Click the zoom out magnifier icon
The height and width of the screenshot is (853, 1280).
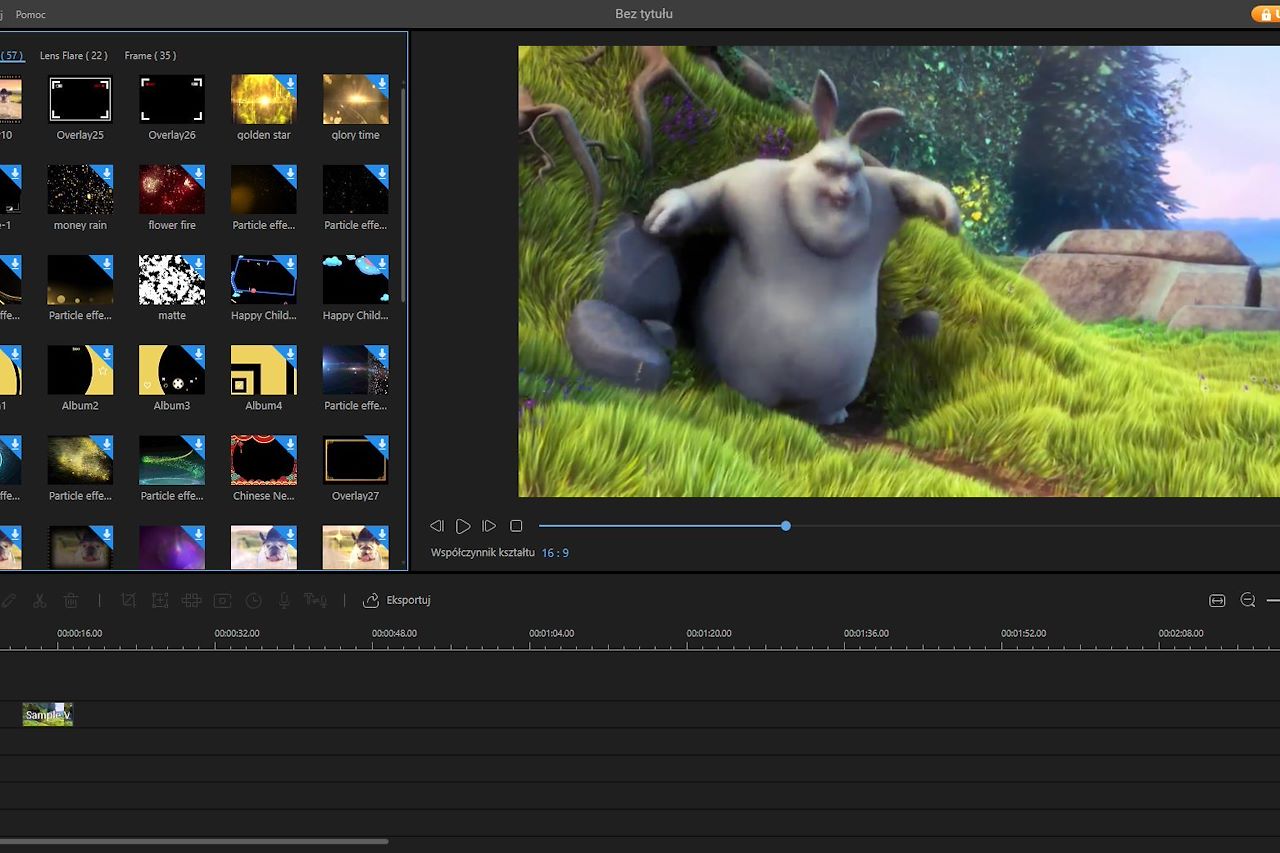click(x=1247, y=600)
